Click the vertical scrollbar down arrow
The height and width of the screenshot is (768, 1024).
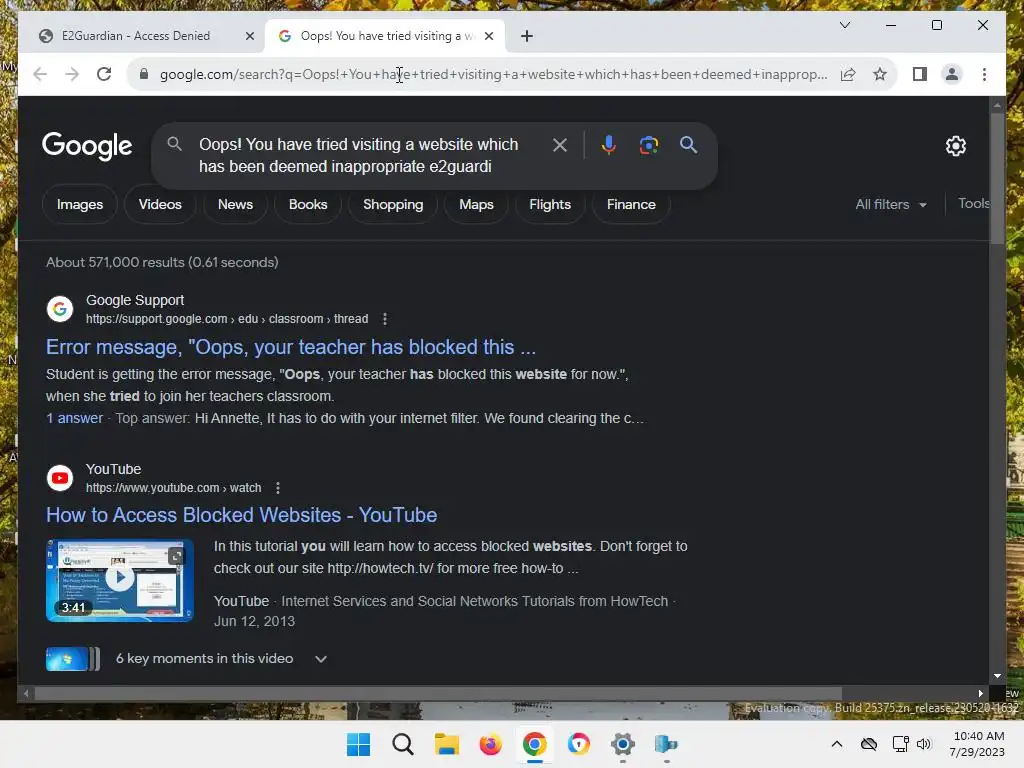tap(997, 676)
